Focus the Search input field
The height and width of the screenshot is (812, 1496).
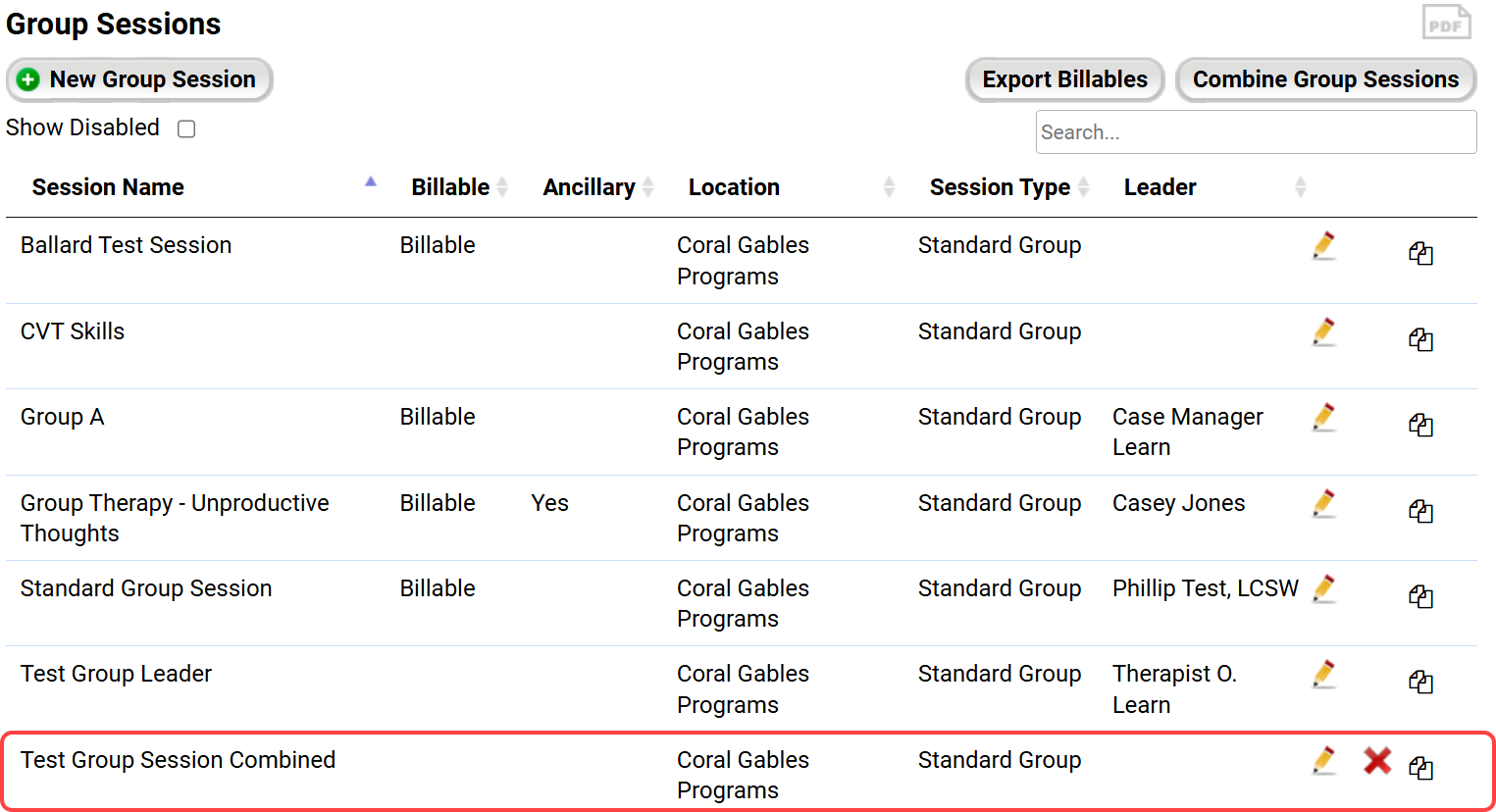pyautogui.click(x=1256, y=132)
